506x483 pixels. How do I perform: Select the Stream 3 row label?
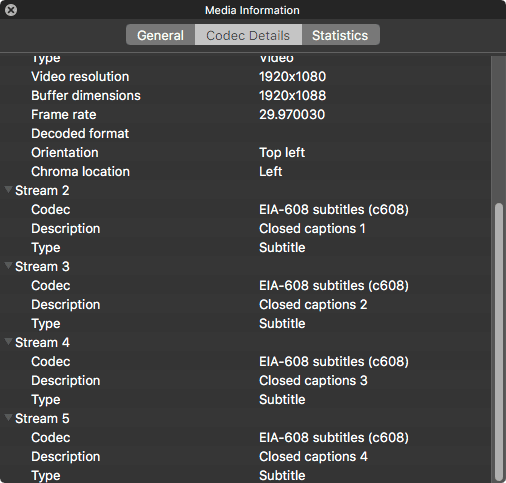(42, 267)
